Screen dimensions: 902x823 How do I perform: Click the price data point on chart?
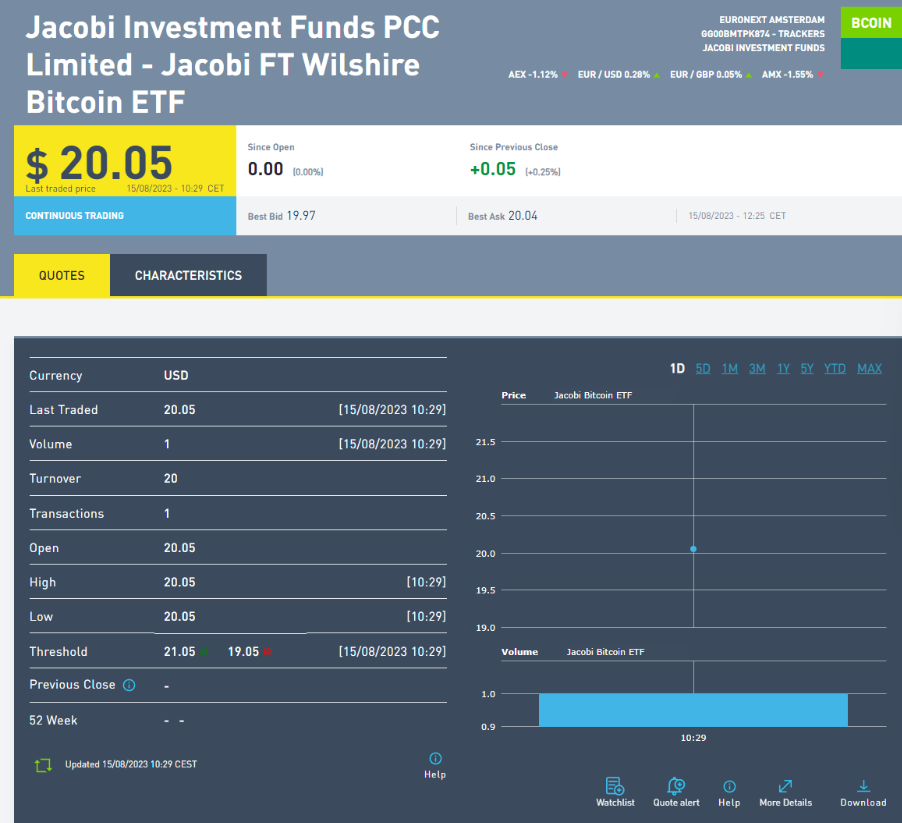693,549
